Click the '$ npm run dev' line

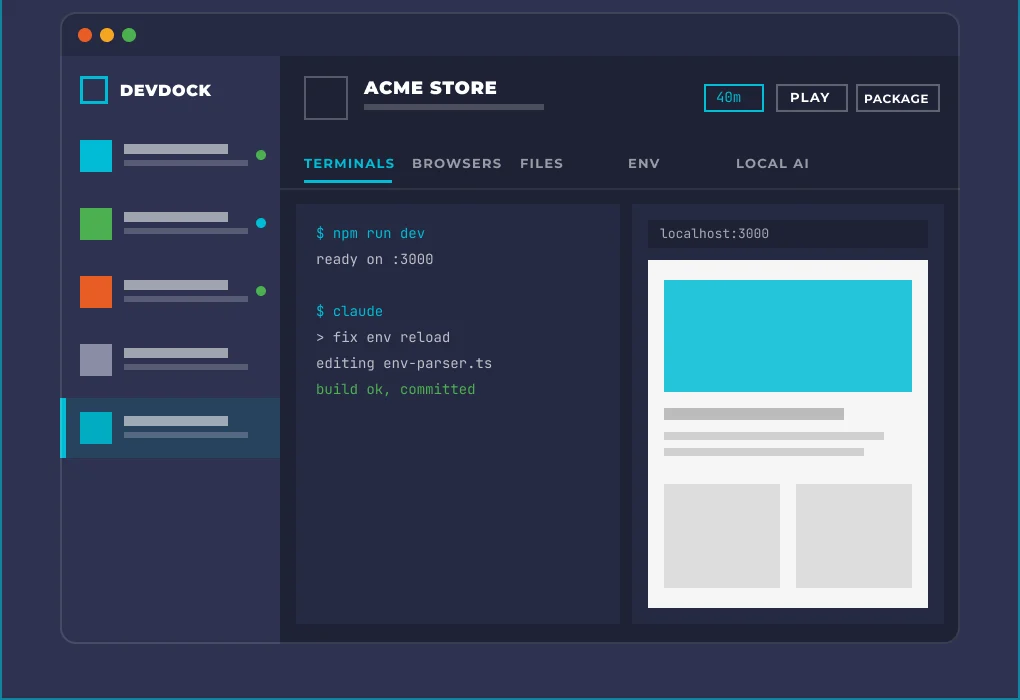click(370, 233)
